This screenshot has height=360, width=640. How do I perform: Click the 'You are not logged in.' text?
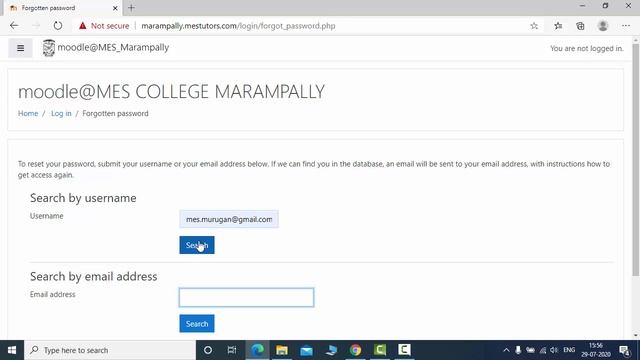coord(587,49)
